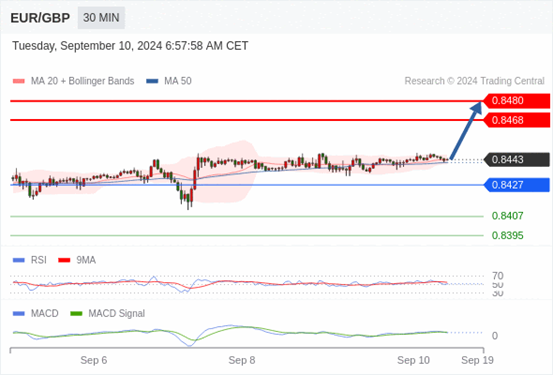Image resolution: width=553 pixels, height=375 pixels.
Task: Click the Sep 19 axis label
Action: pos(478,360)
